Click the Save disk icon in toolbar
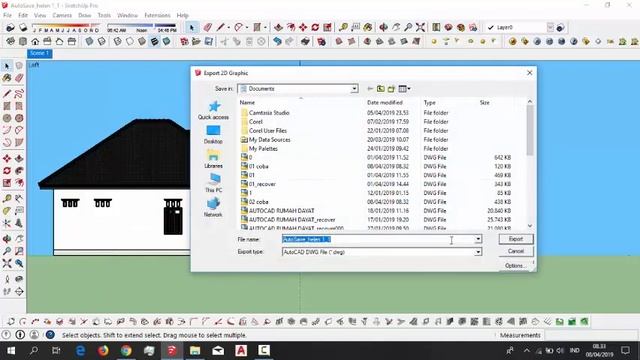The width and height of the screenshot is (640, 360). click(209, 41)
